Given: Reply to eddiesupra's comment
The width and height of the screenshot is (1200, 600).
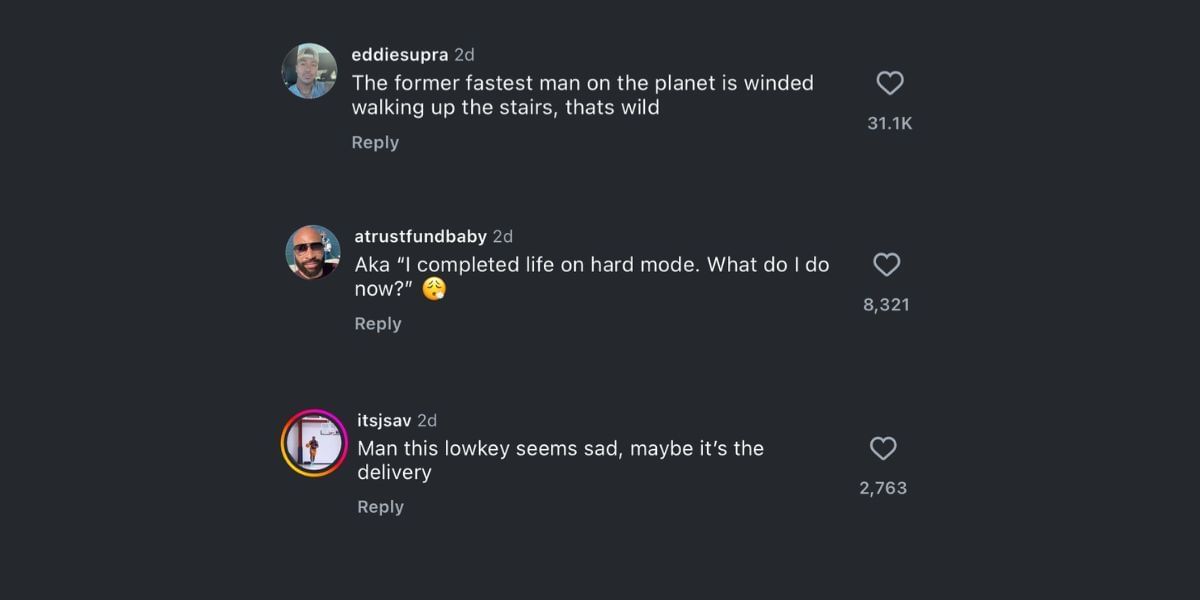Looking at the screenshot, I should pos(375,142).
